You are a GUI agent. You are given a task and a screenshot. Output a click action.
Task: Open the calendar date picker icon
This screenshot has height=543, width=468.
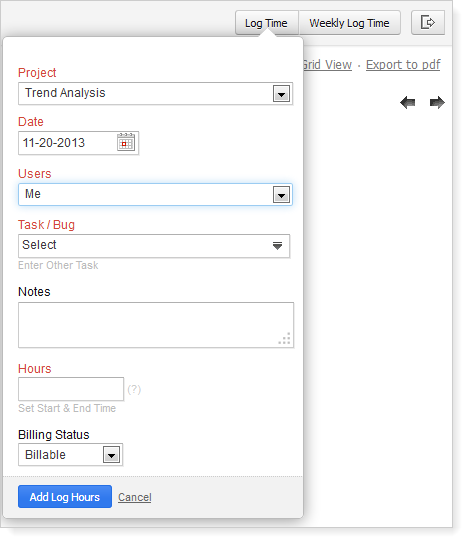126,142
